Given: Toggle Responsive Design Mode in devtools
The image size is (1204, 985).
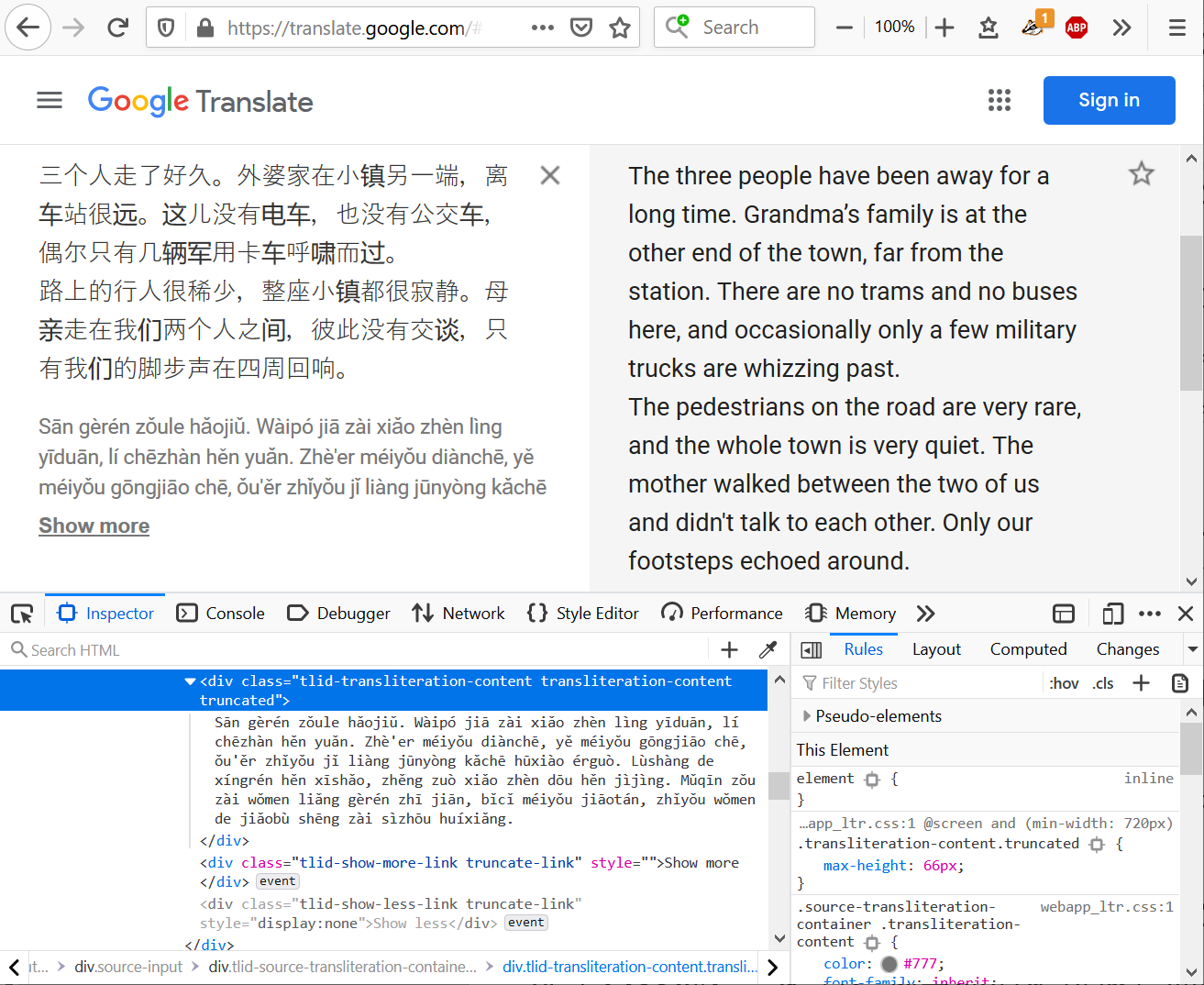Looking at the screenshot, I should coord(1112,613).
